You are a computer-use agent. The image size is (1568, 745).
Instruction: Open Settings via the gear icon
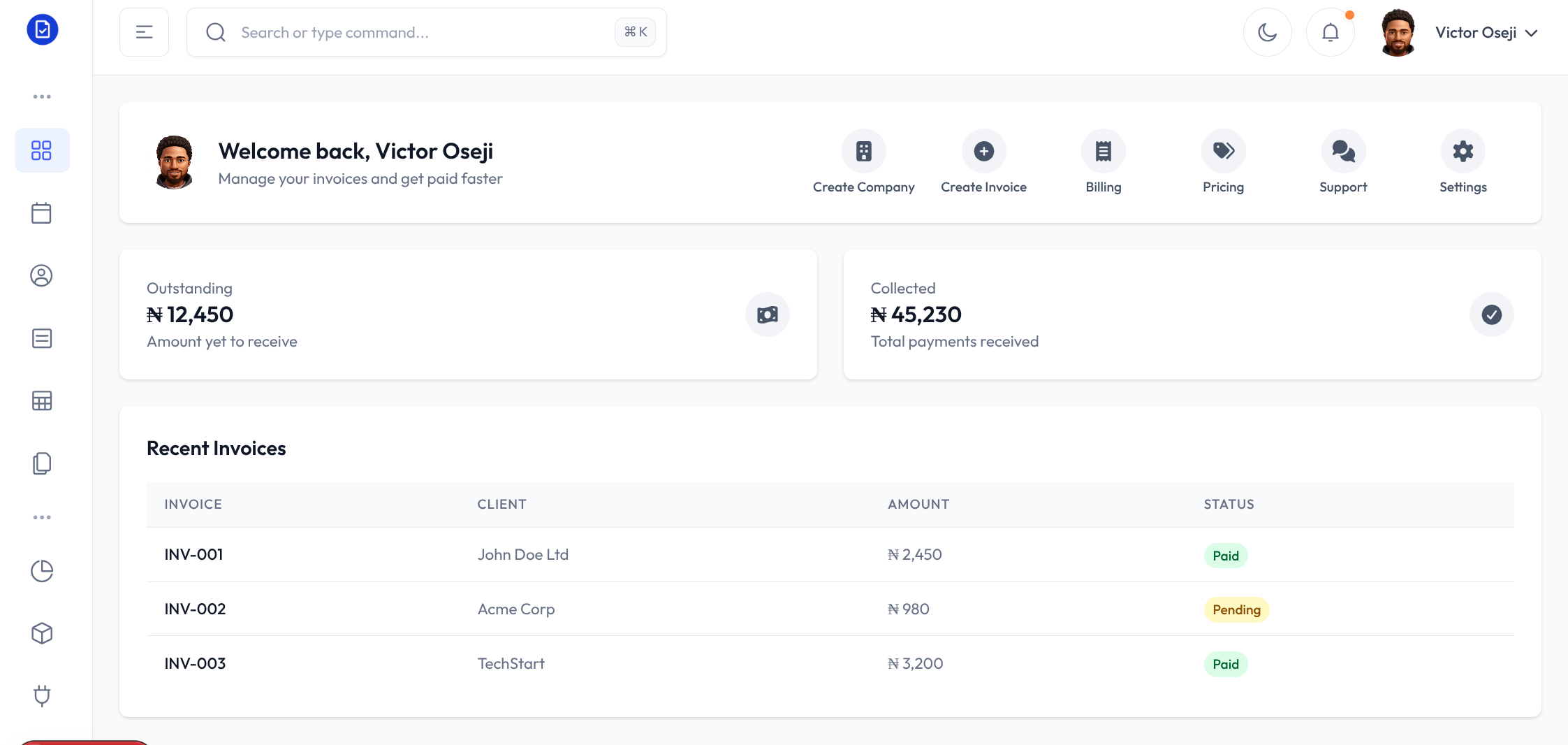point(1463,150)
